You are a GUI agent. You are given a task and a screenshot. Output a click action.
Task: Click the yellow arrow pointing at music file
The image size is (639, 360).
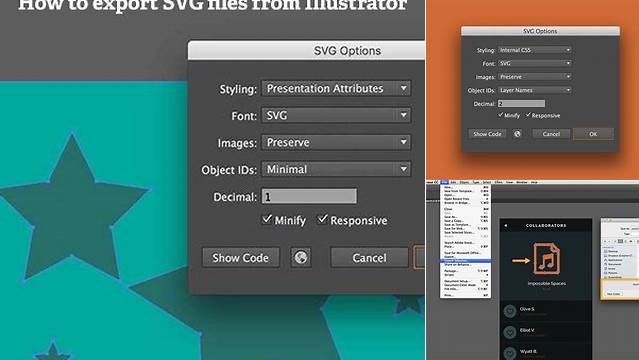520,260
